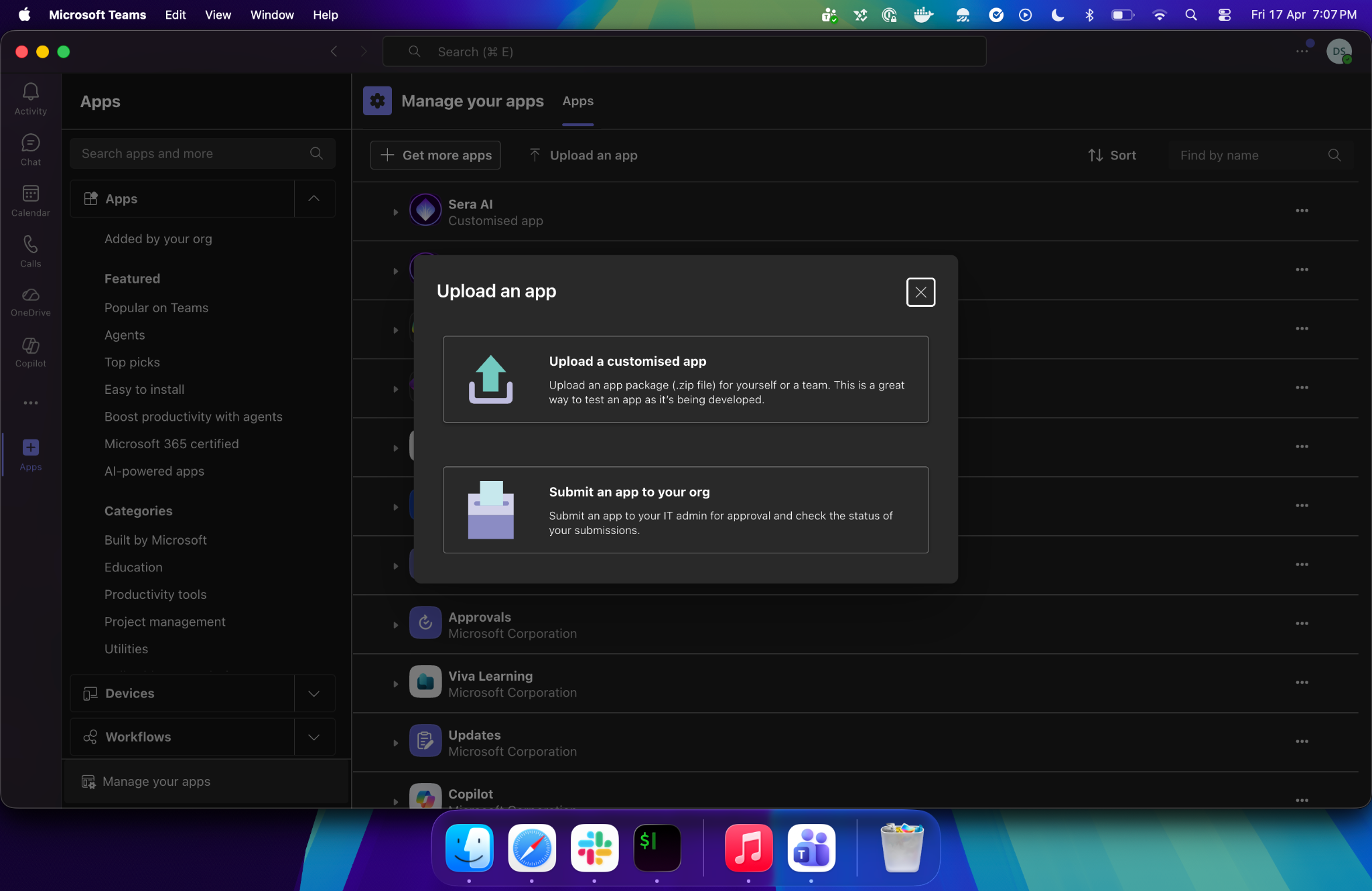Open Slack from the Dock
Viewport: 1372px width, 891px height.
594,847
